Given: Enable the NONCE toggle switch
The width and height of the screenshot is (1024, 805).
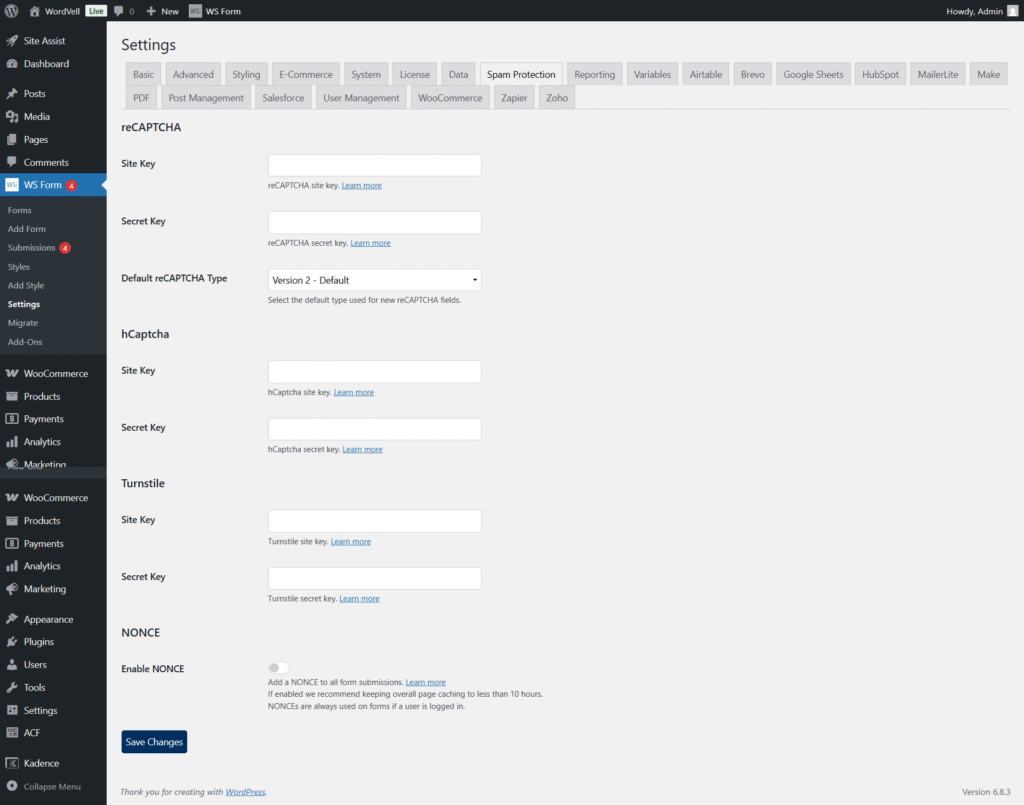Looking at the screenshot, I should pos(278,668).
